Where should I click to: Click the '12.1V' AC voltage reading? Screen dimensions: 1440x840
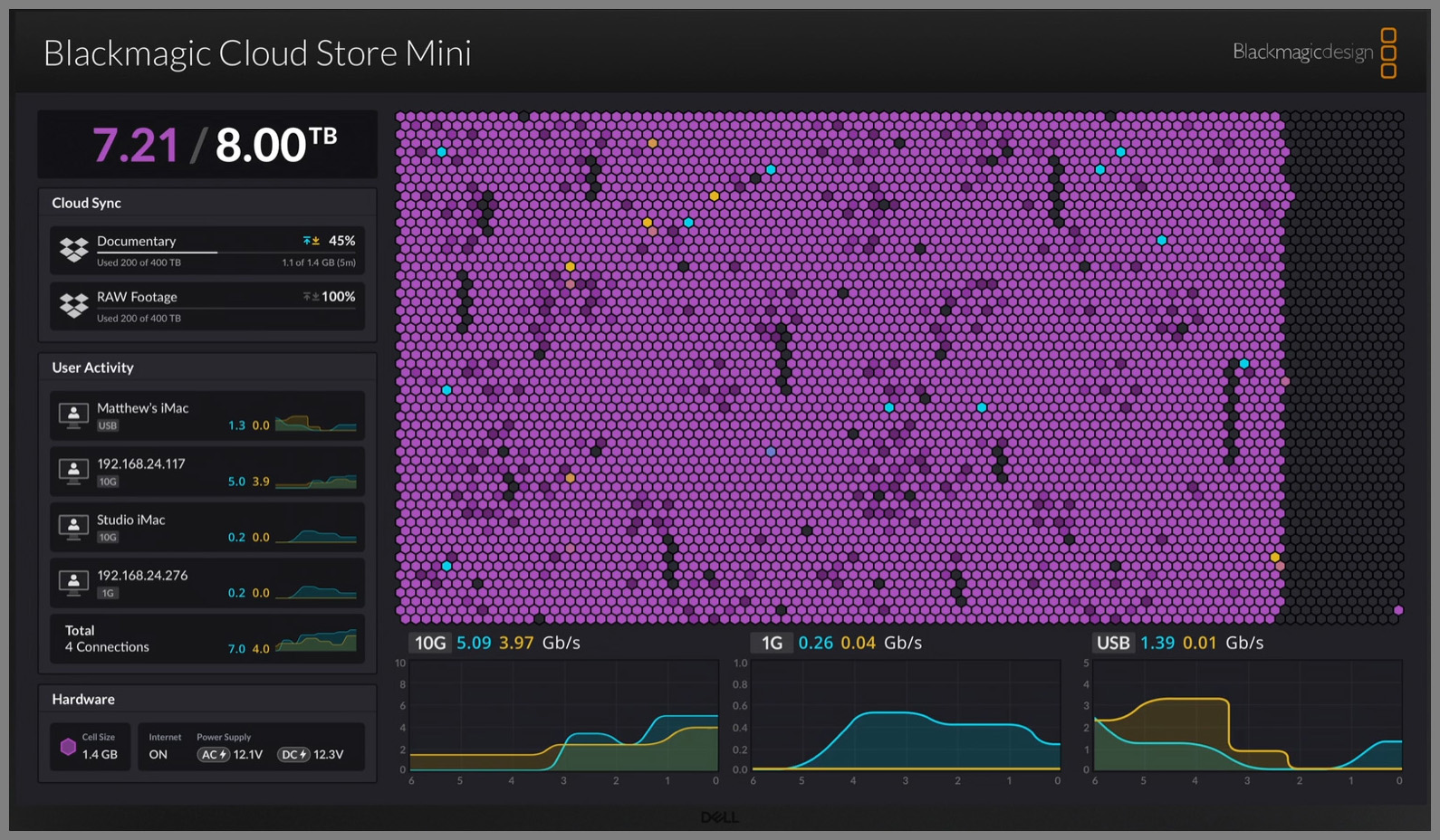pos(248,755)
